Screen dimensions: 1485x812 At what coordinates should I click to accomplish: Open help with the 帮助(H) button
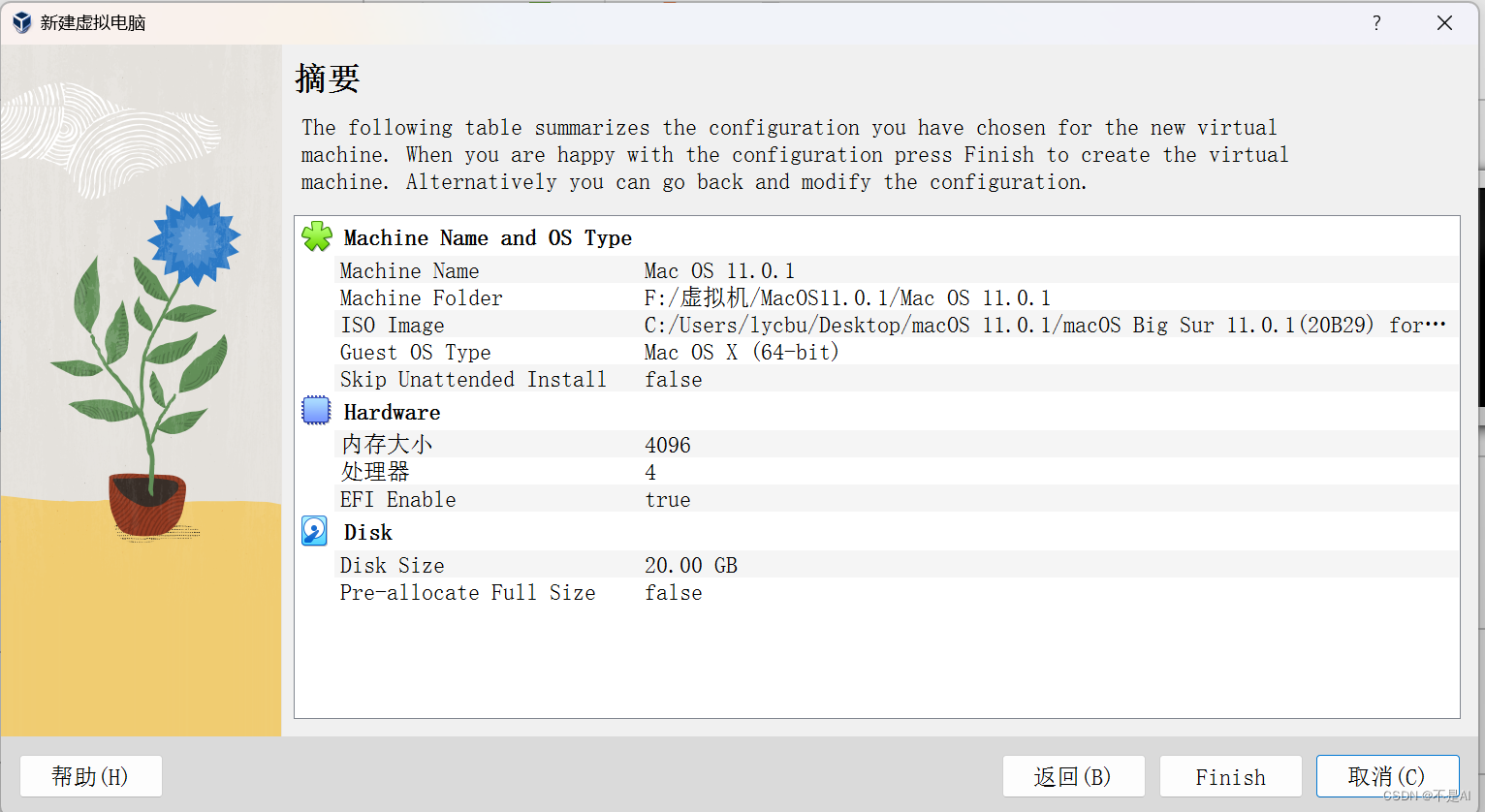coord(90,776)
